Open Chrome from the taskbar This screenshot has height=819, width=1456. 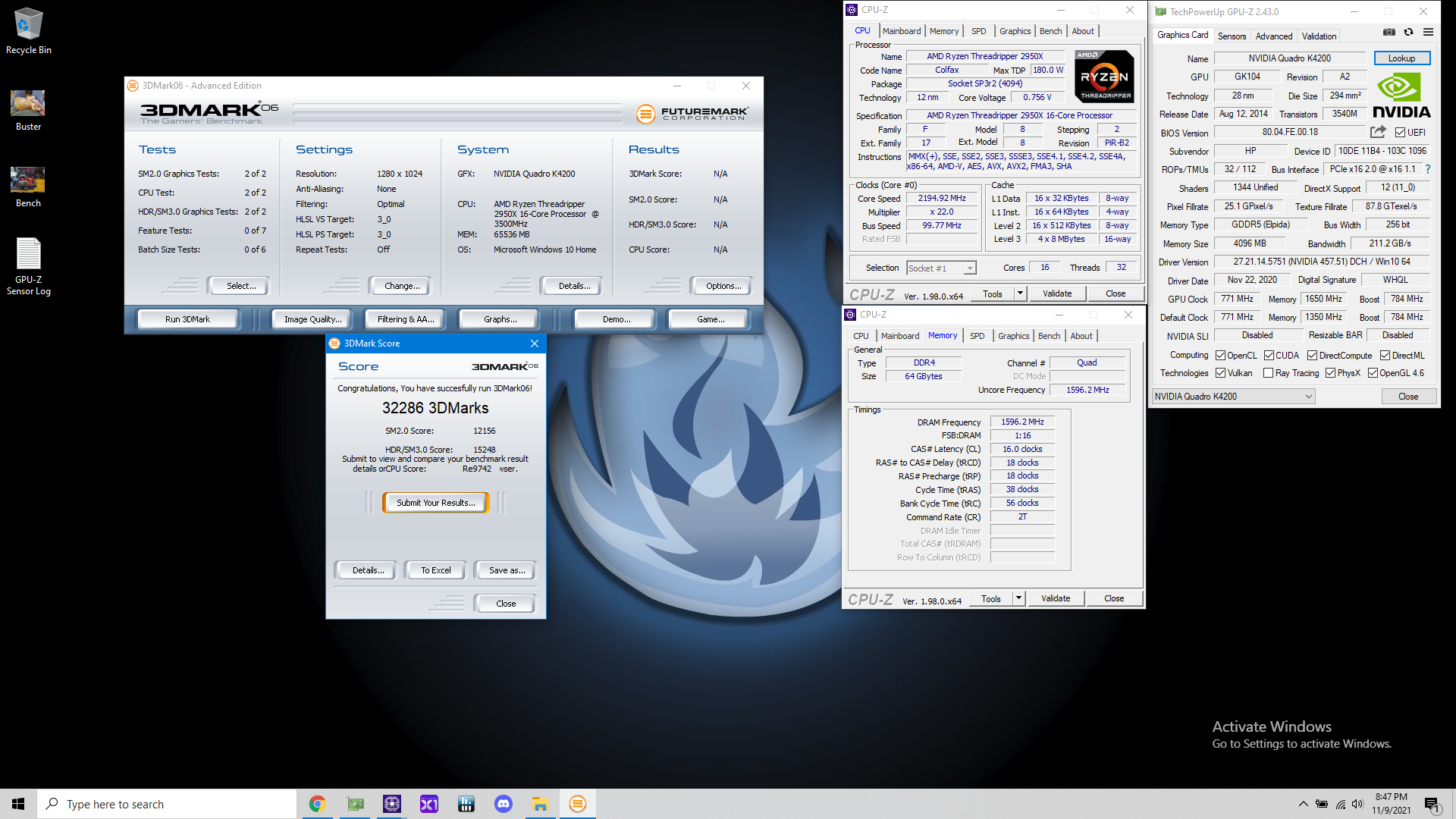(317, 804)
